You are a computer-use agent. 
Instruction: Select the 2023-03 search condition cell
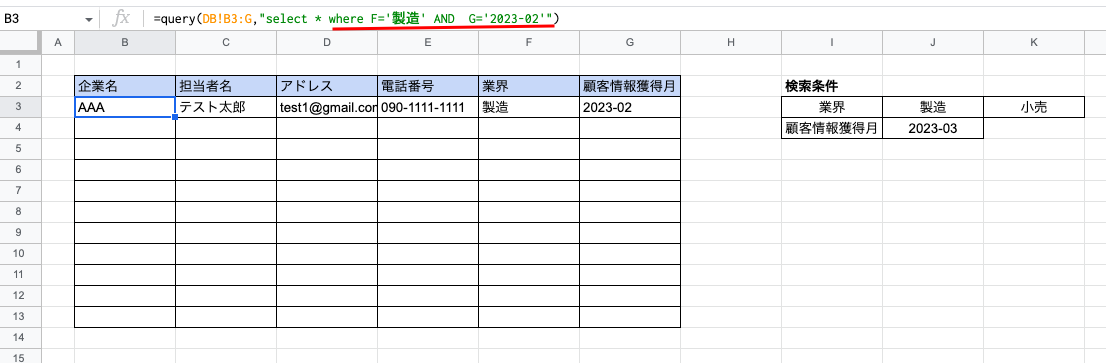932,128
